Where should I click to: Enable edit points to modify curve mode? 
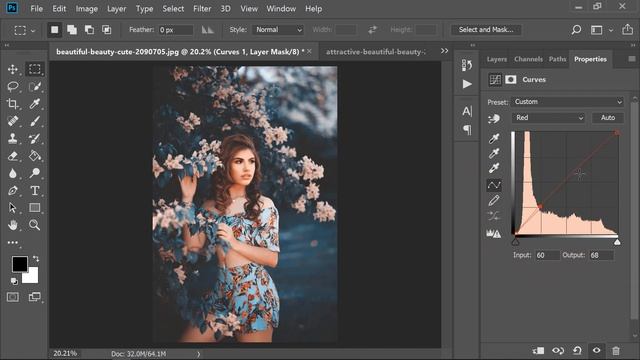pos(494,185)
